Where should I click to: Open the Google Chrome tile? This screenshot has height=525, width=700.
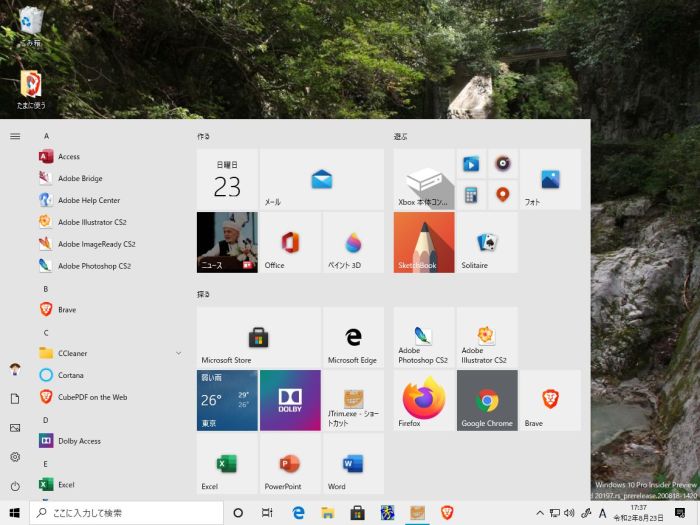(x=487, y=400)
